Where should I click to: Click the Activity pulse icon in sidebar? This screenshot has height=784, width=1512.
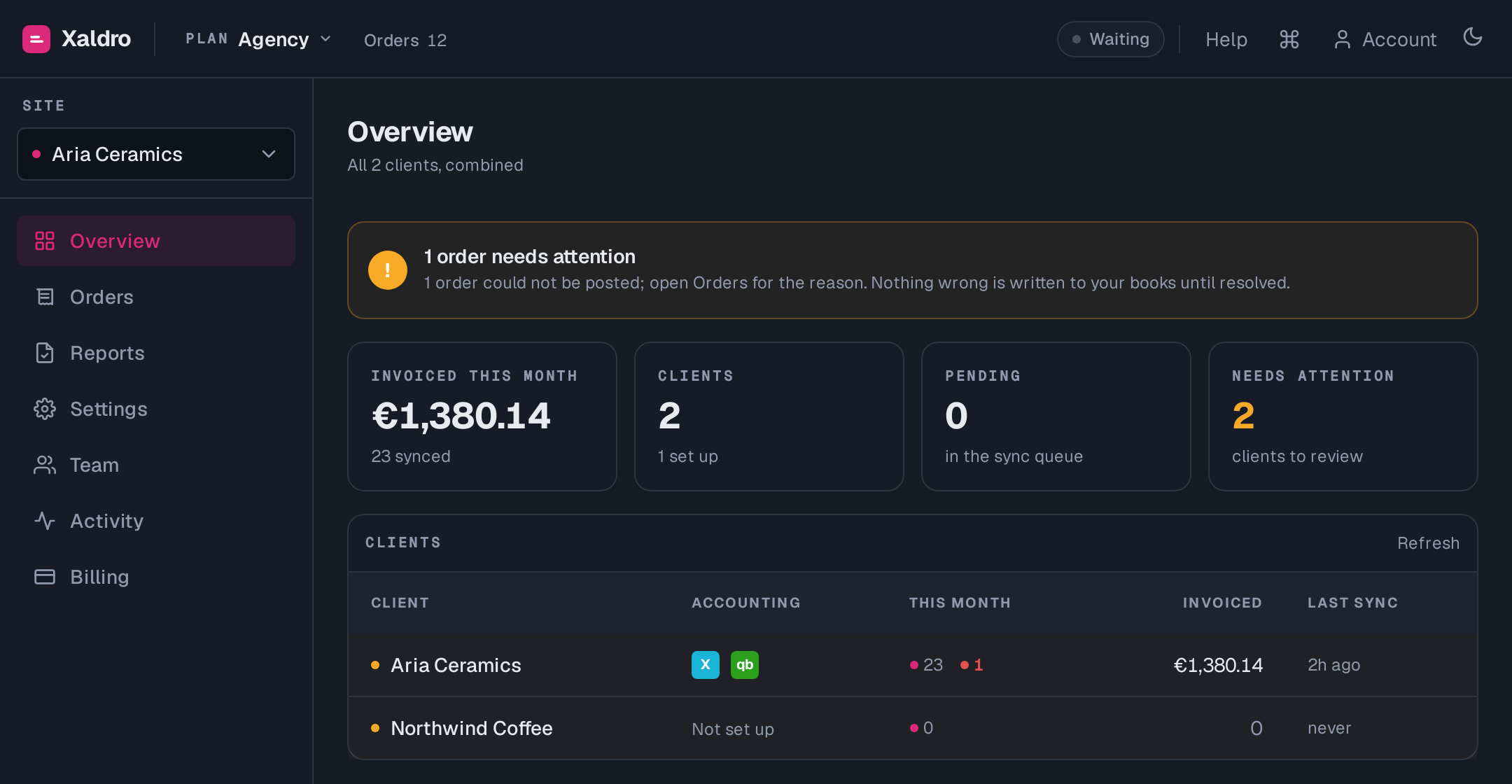pyautogui.click(x=45, y=521)
